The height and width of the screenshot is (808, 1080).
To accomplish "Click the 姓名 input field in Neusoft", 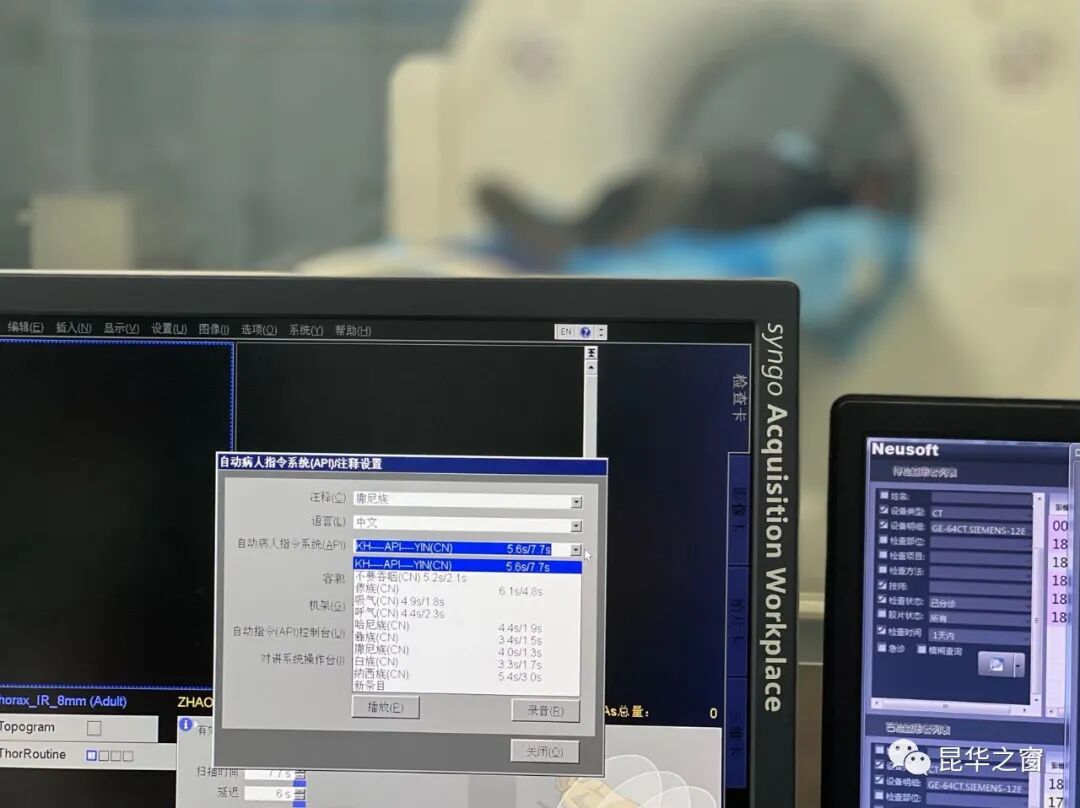I will 982,497.
